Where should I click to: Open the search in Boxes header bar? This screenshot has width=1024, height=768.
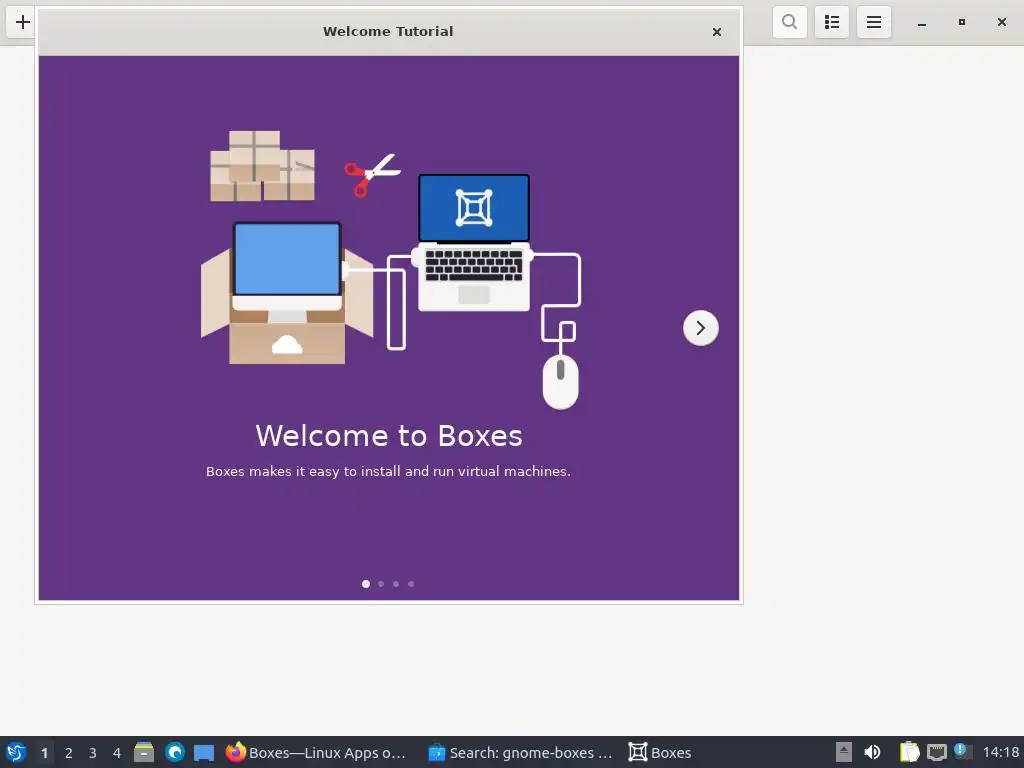pos(790,22)
